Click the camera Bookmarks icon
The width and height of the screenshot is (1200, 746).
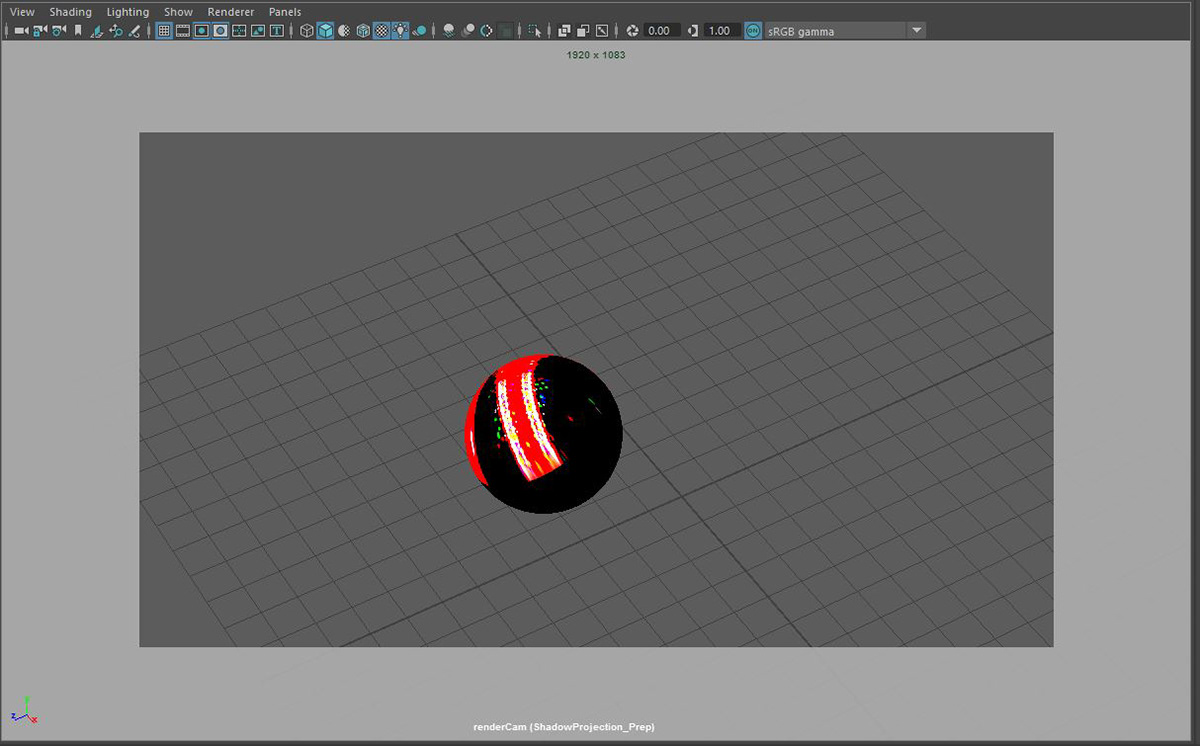[78, 31]
